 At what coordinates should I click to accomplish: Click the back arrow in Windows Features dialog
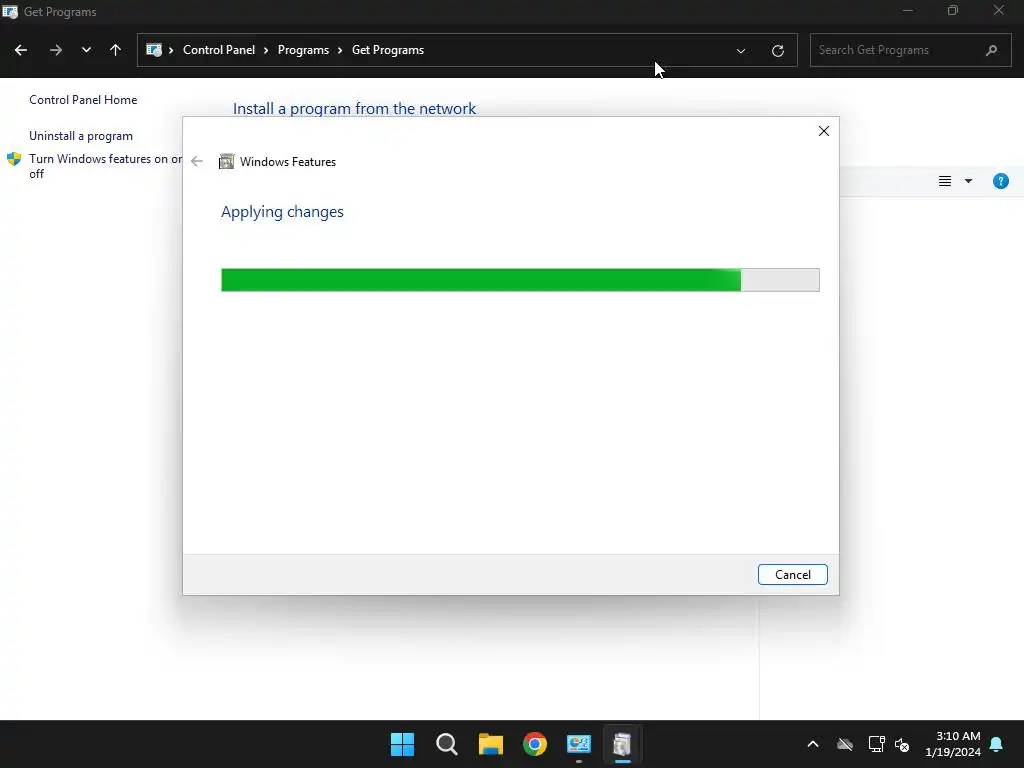click(x=197, y=161)
